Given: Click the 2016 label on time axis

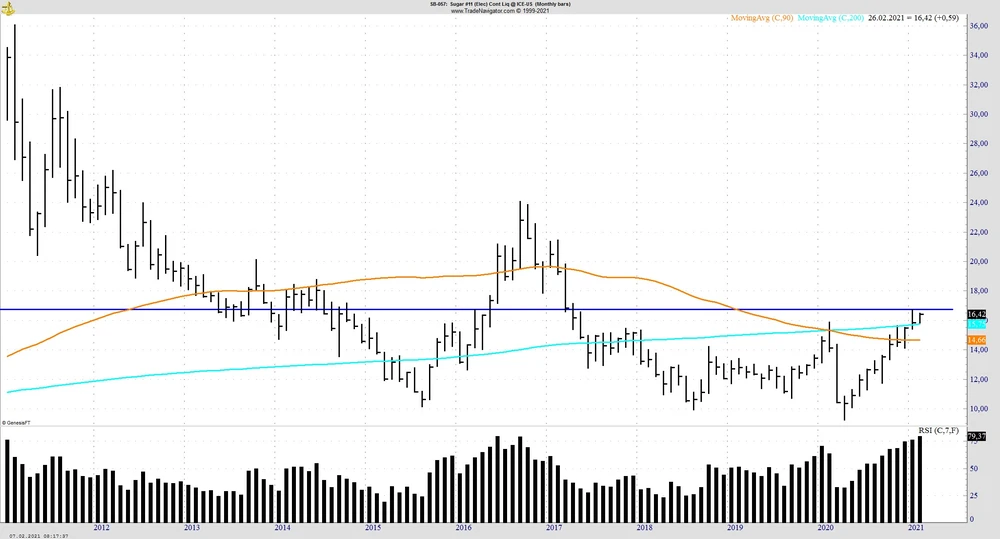Looking at the screenshot, I should click(463, 527).
